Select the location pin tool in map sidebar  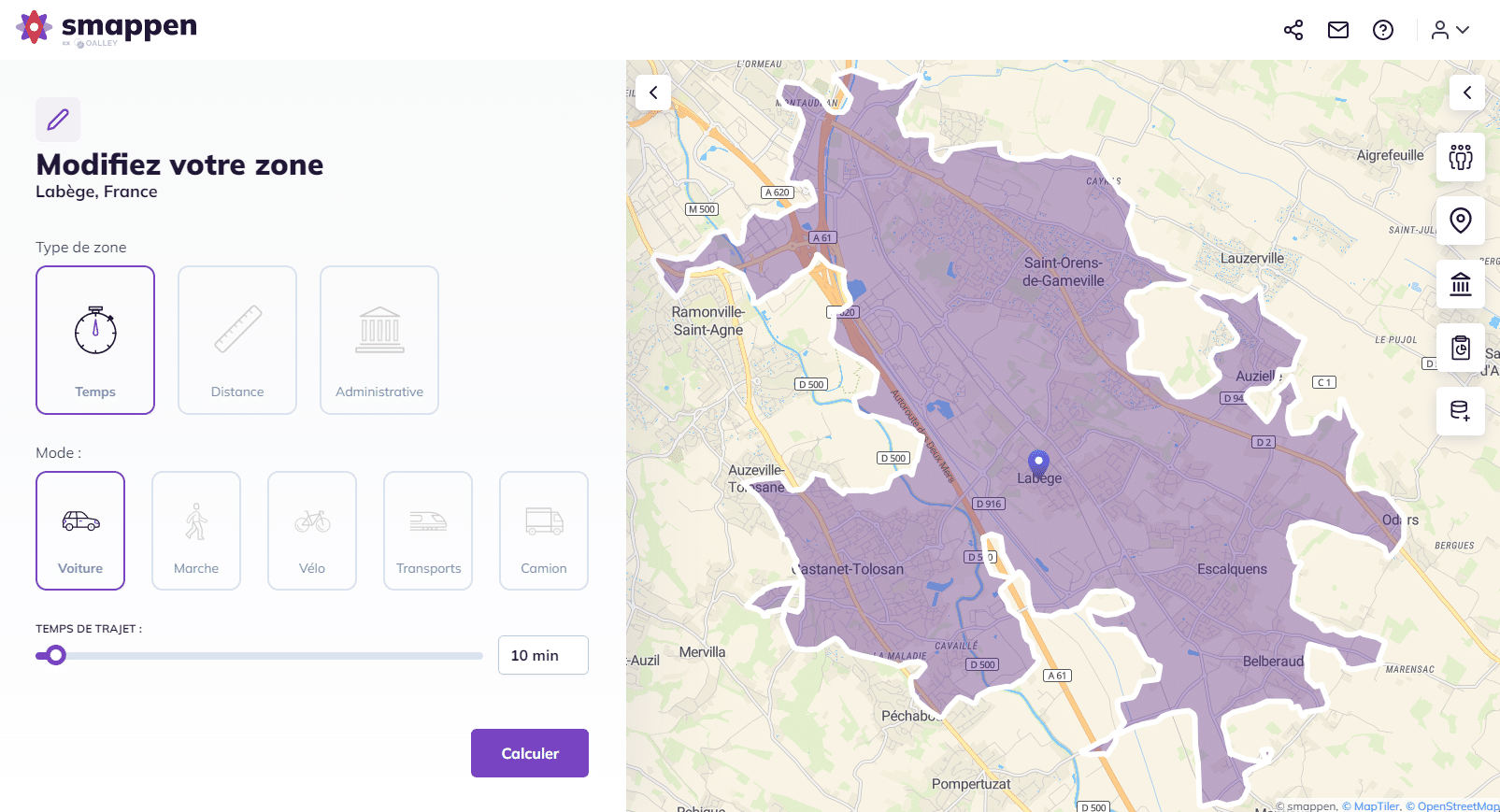click(x=1460, y=221)
